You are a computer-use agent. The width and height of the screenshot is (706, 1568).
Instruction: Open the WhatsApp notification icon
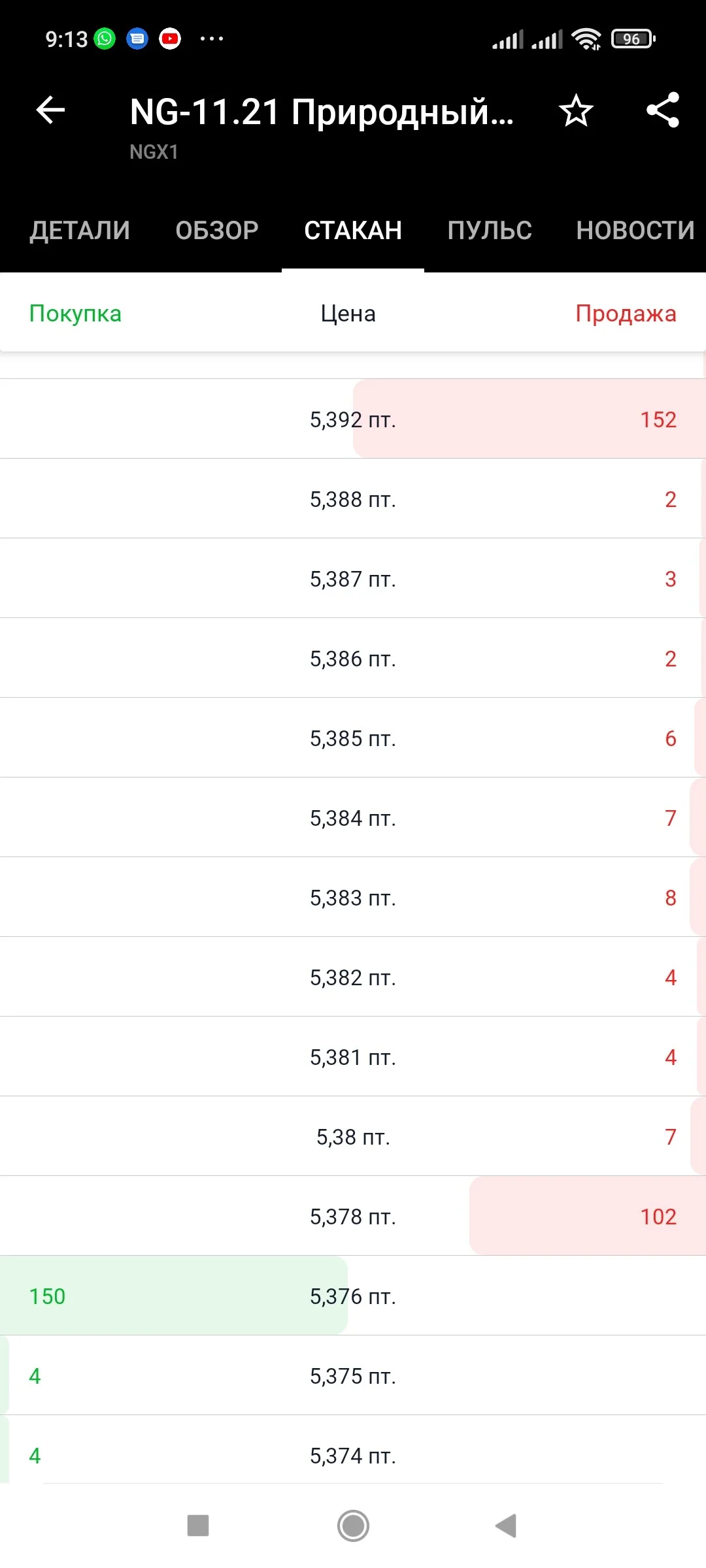(x=105, y=39)
